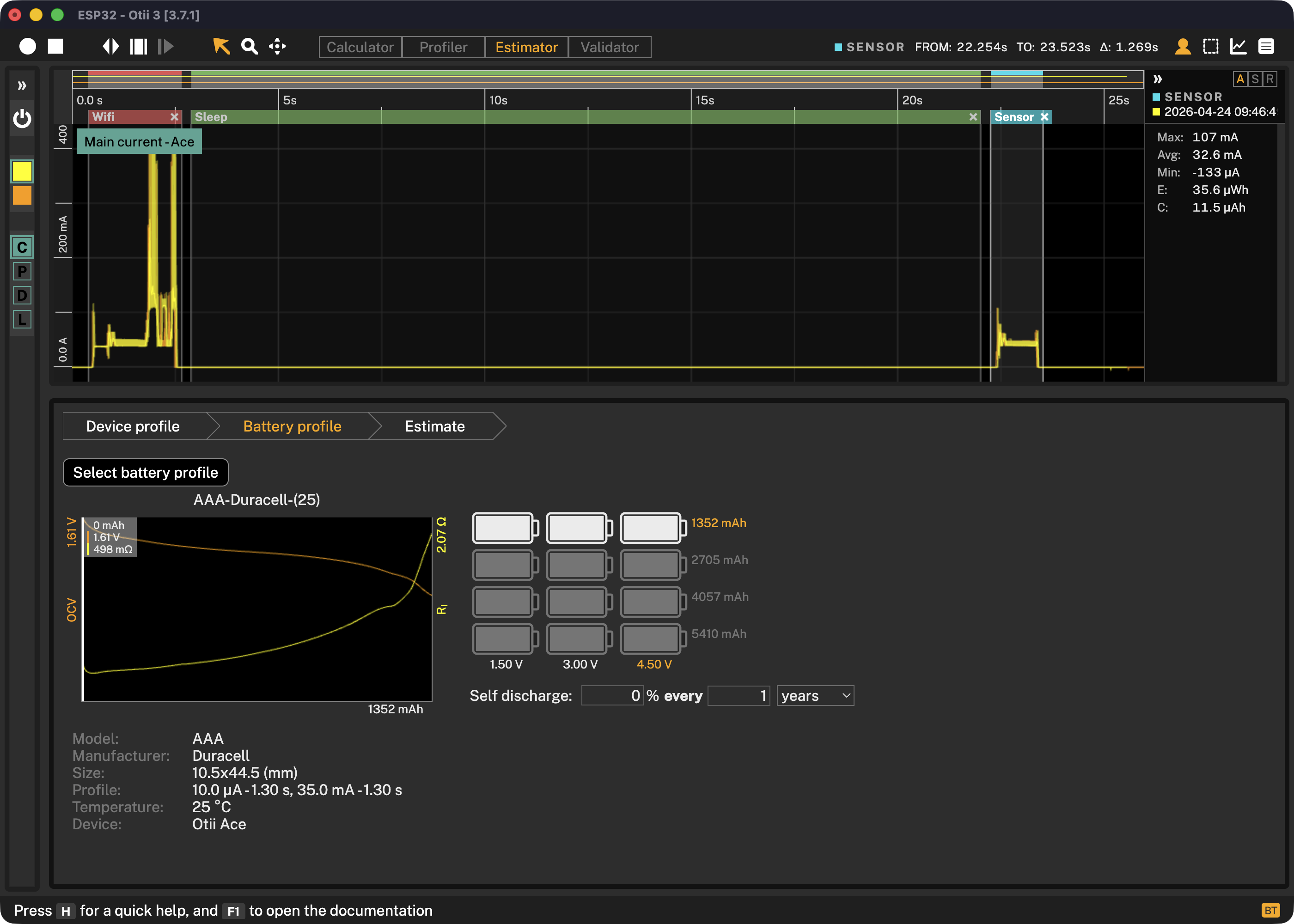Click the Main current - Ace graph label
Viewport: 1294px width, 924px height.
pos(140,142)
